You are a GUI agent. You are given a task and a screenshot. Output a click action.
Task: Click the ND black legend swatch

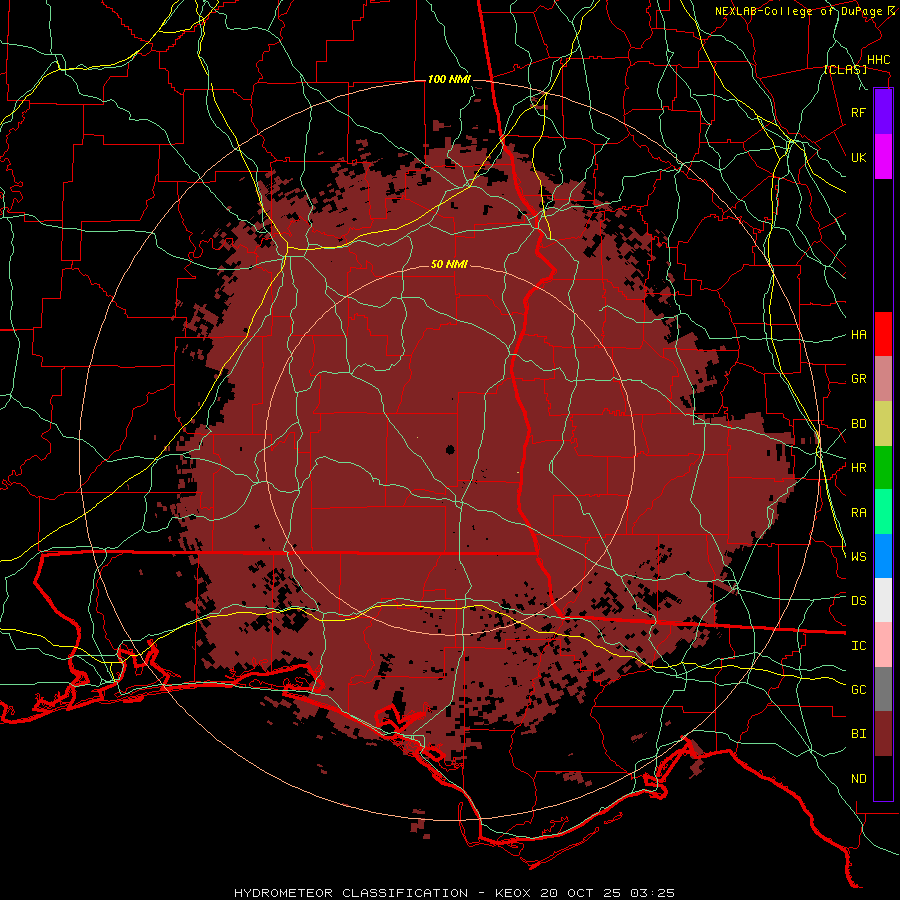[883, 778]
